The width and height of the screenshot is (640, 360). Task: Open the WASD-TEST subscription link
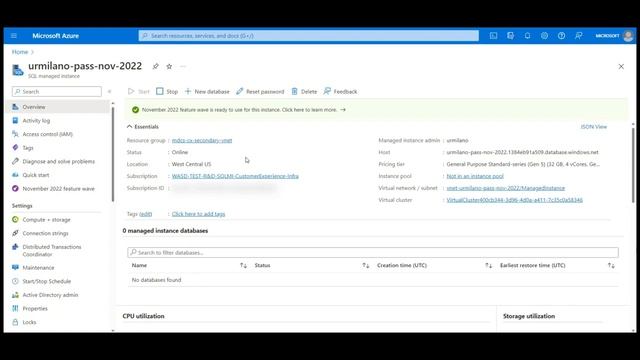[235, 176]
